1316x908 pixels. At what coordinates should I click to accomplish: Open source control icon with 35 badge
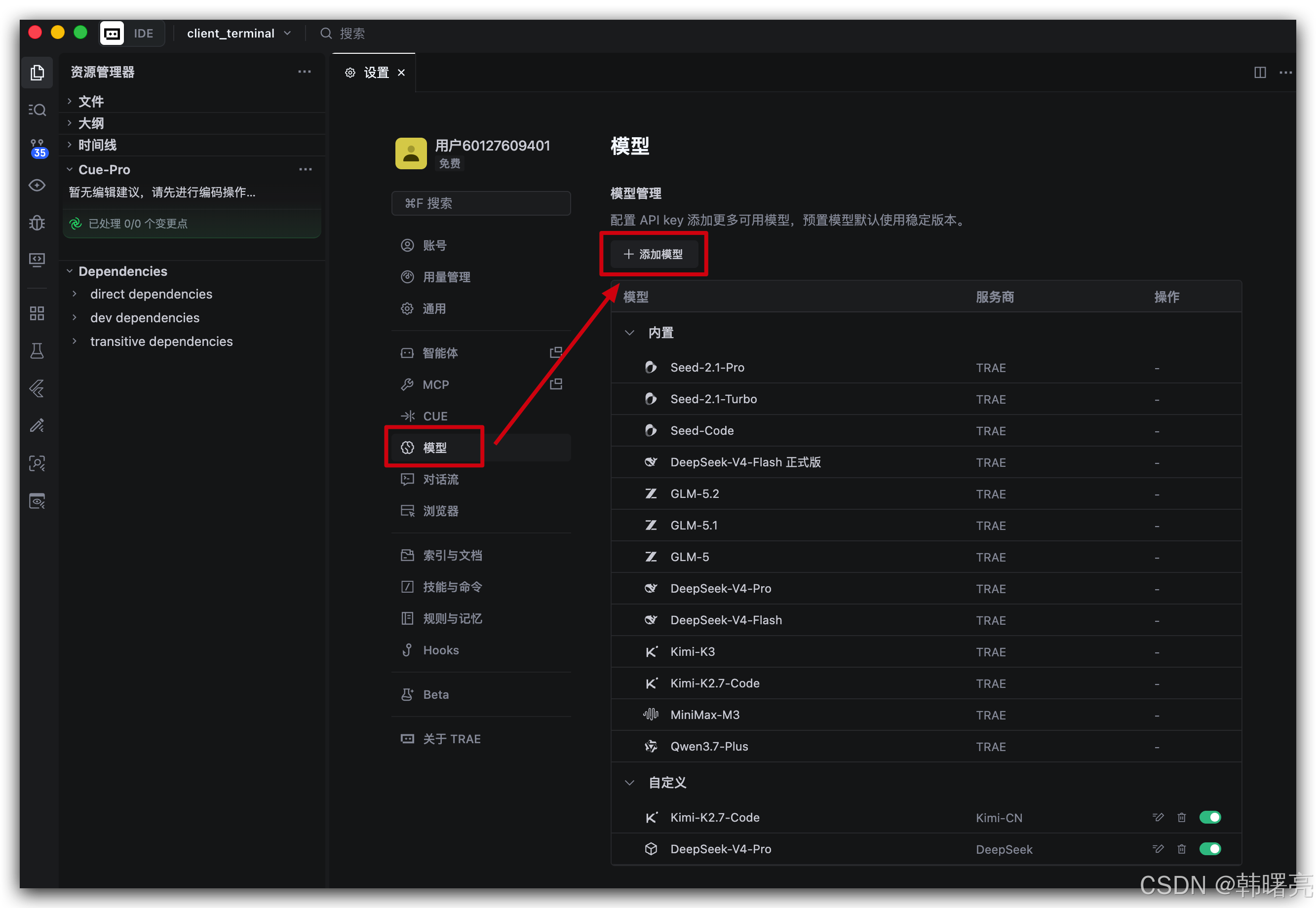click(37, 148)
